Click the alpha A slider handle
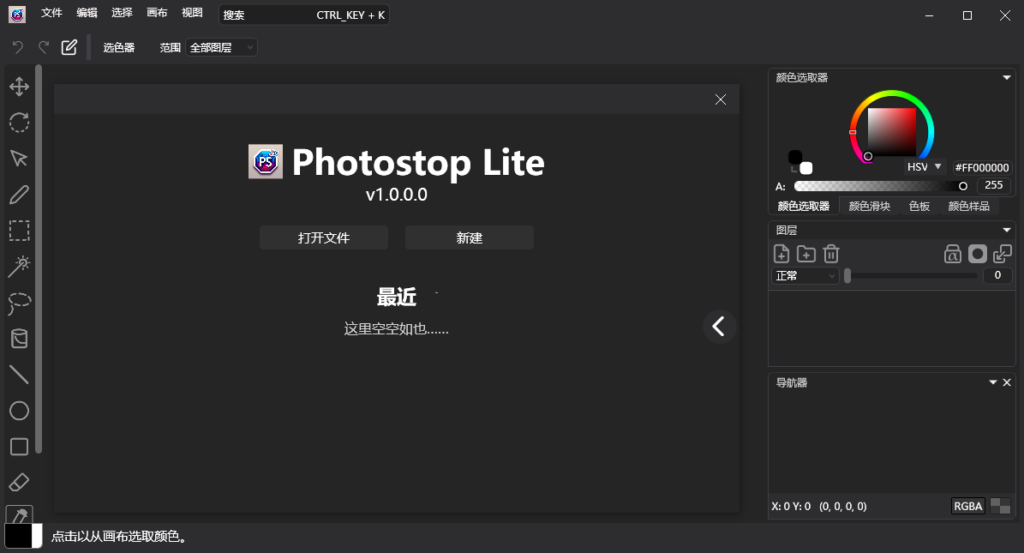Viewport: 1024px width, 553px height. pos(963,186)
